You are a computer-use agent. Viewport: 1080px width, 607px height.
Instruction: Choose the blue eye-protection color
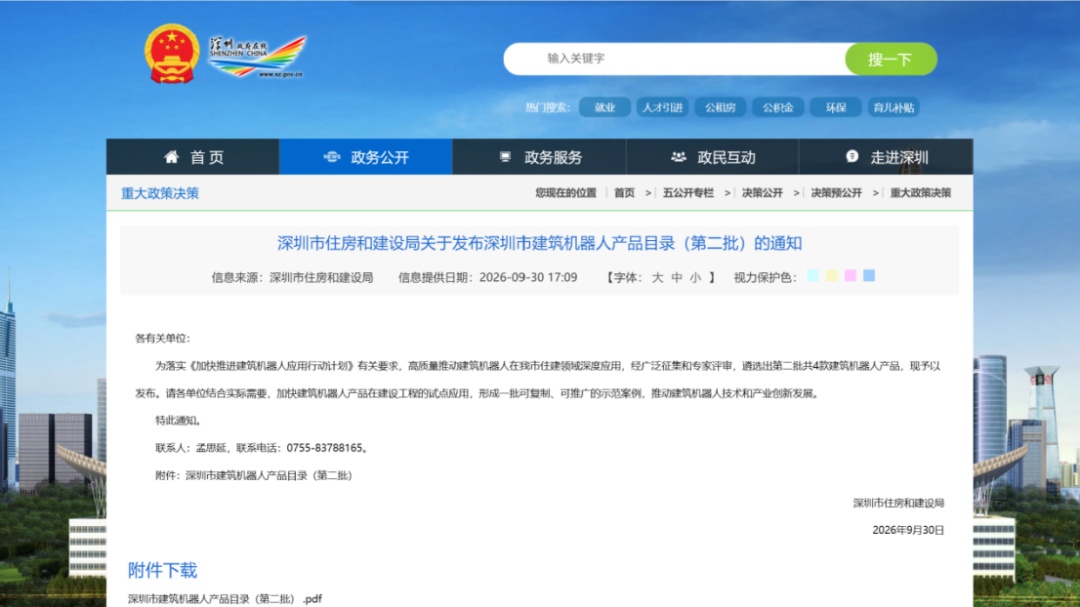pos(869,276)
